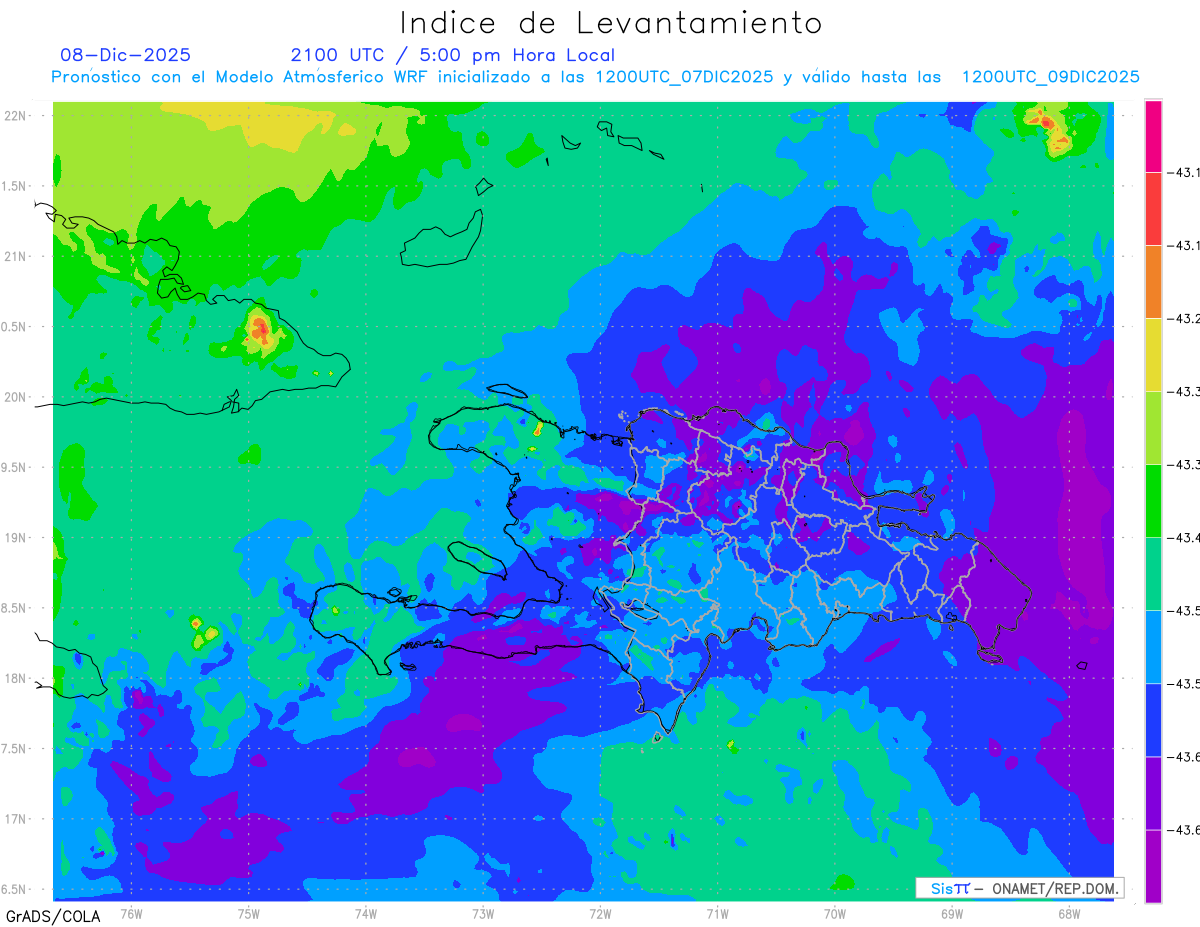
Task: Click the axis label "7.5N"
Action: coord(15,749)
